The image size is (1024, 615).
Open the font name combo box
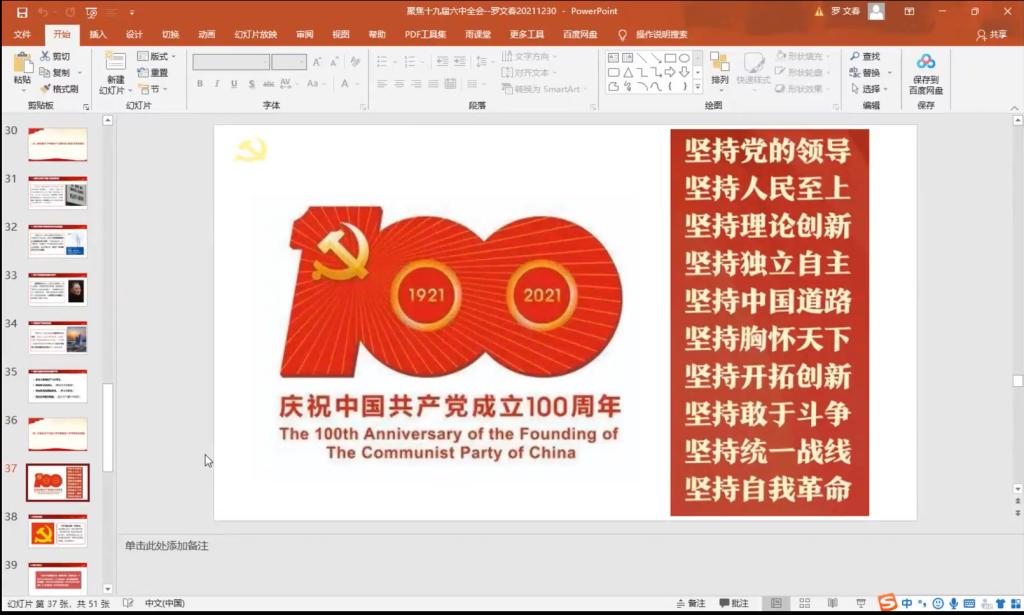point(231,62)
